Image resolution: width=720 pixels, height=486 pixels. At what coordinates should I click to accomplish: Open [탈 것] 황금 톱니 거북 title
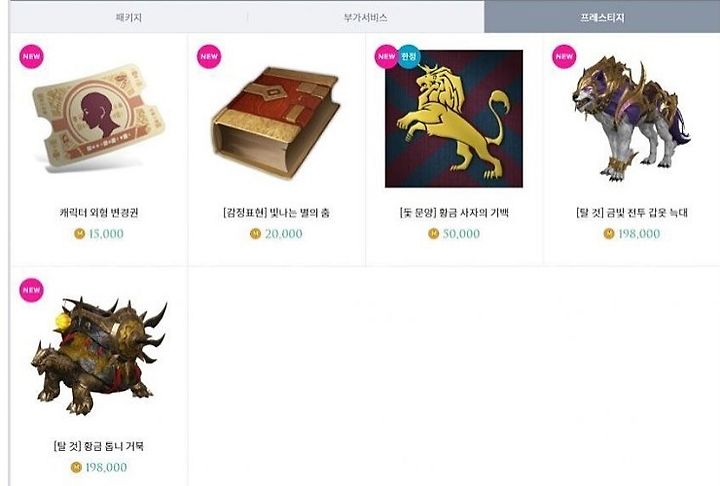[99, 446]
